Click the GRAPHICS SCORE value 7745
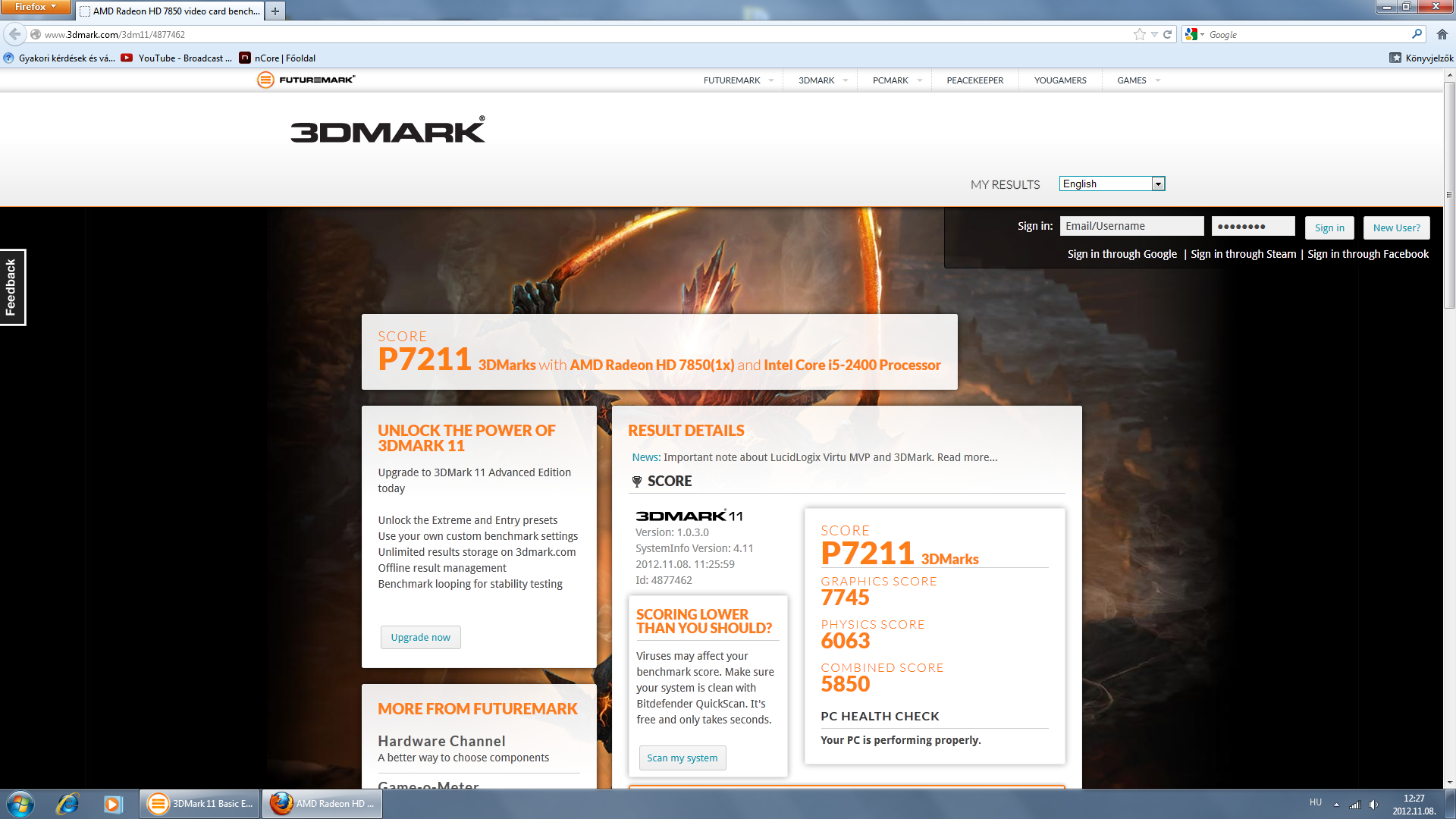This screenshot has width=1456, height=819. [x=845, y=598]
